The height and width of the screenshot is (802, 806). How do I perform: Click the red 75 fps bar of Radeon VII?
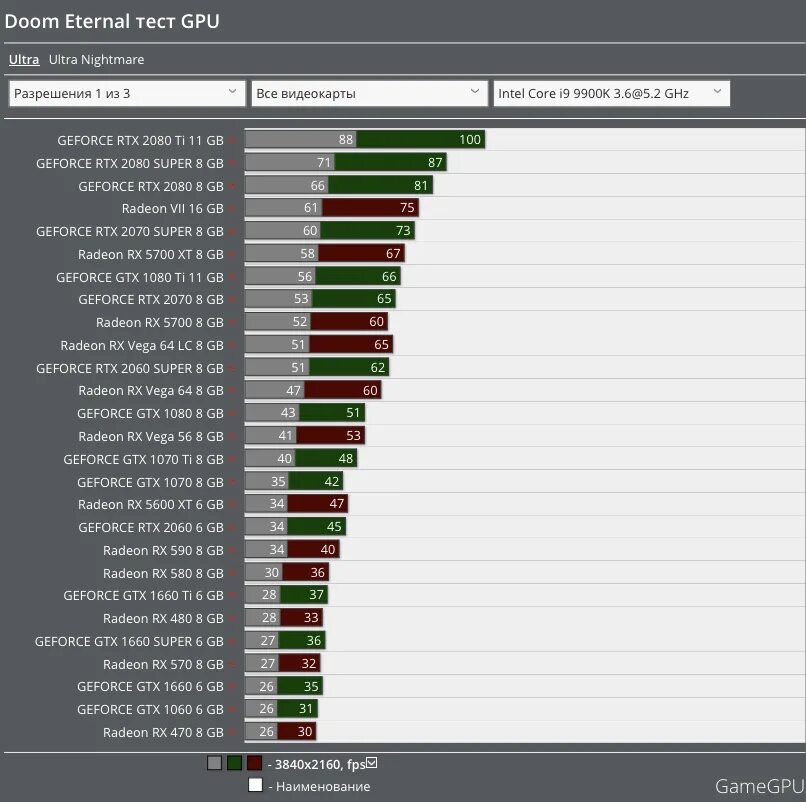(x=371, y=208)
